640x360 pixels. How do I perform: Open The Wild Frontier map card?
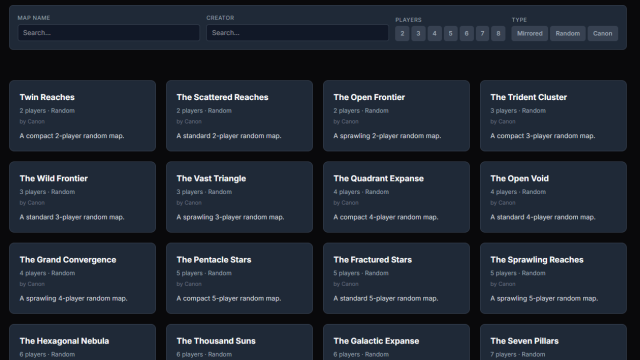click(x=82, y=197)
